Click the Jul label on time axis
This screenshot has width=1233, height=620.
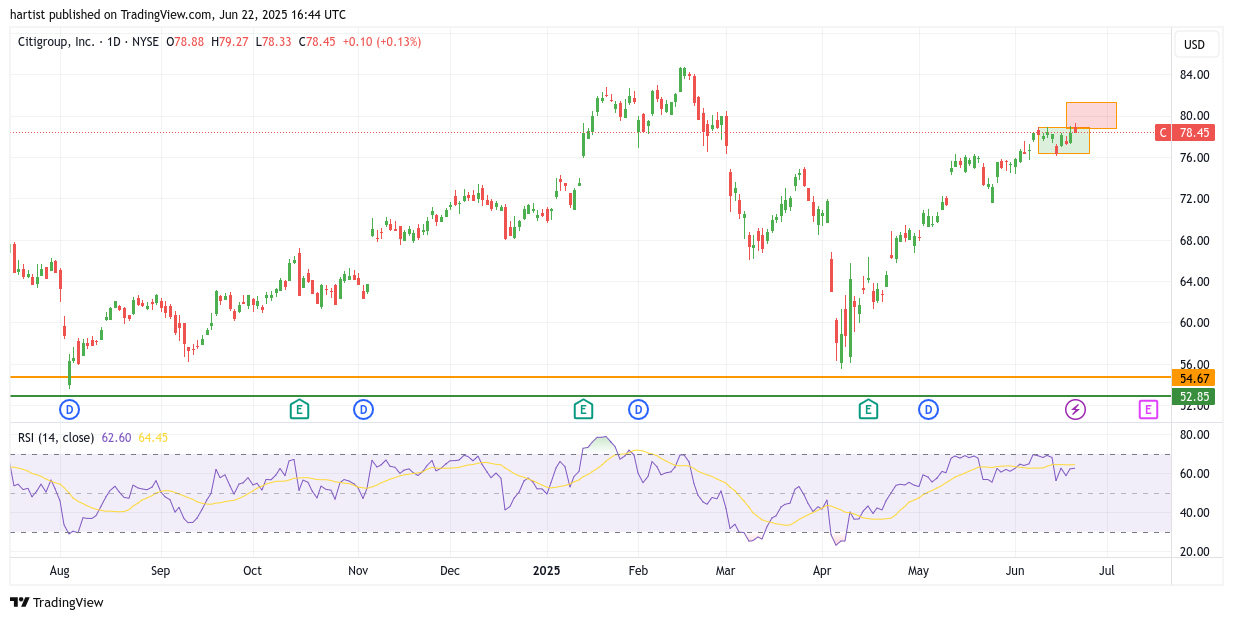point(1107,571)
